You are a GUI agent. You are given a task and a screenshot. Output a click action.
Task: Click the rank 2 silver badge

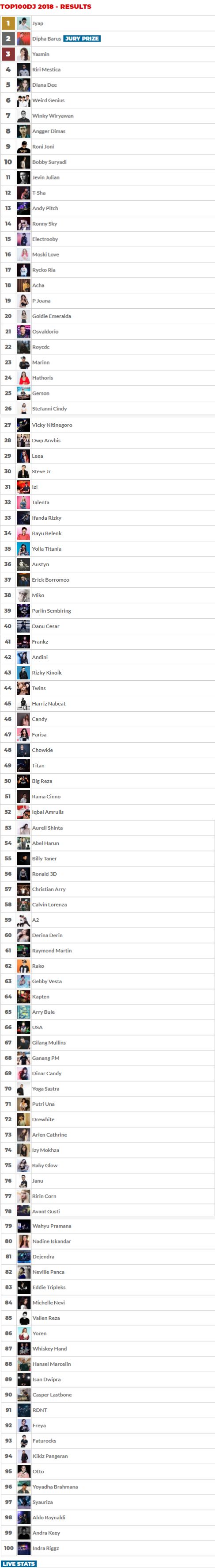coord(8,38)
